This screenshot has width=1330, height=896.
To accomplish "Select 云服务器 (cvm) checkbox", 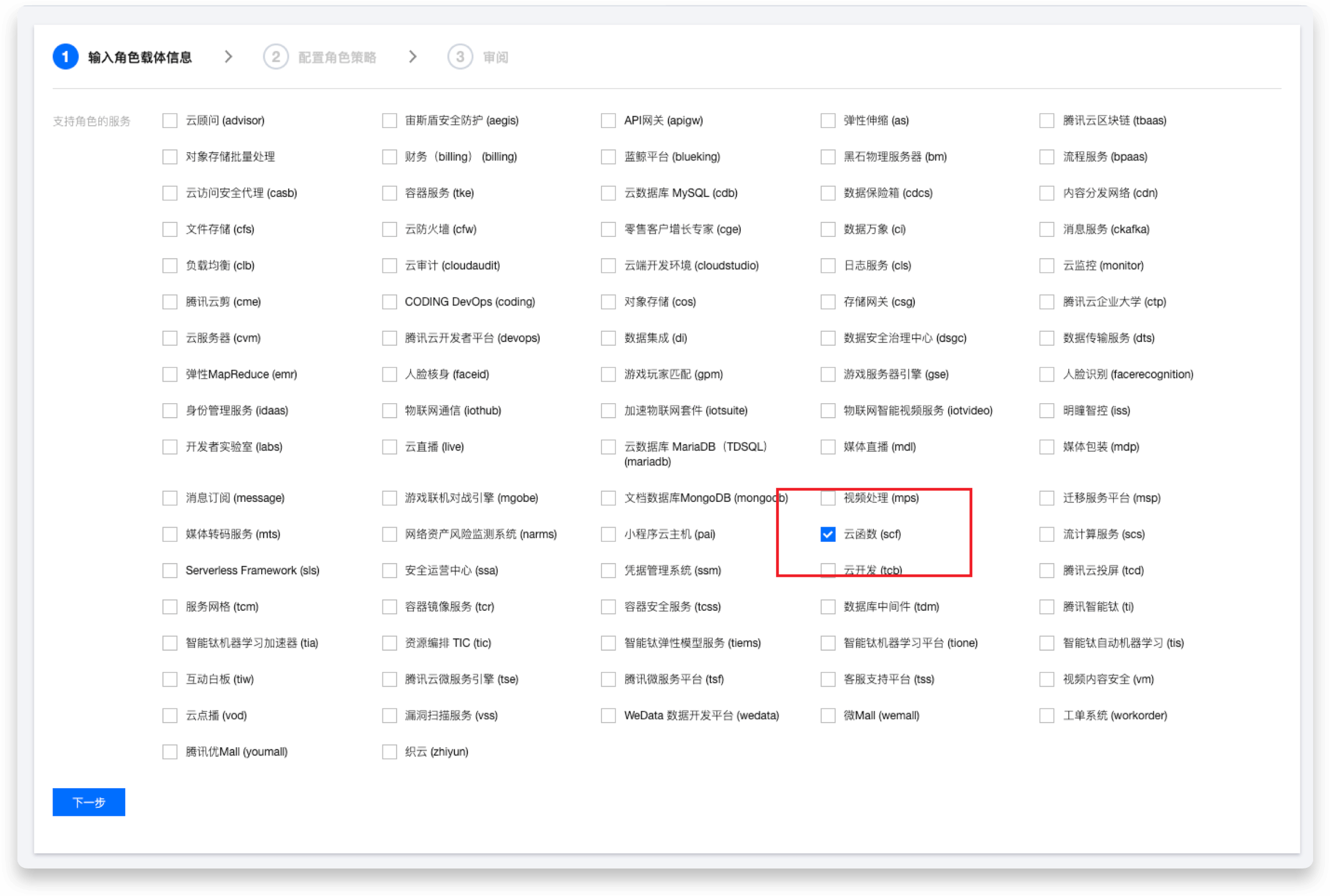I will click(170, 338).
